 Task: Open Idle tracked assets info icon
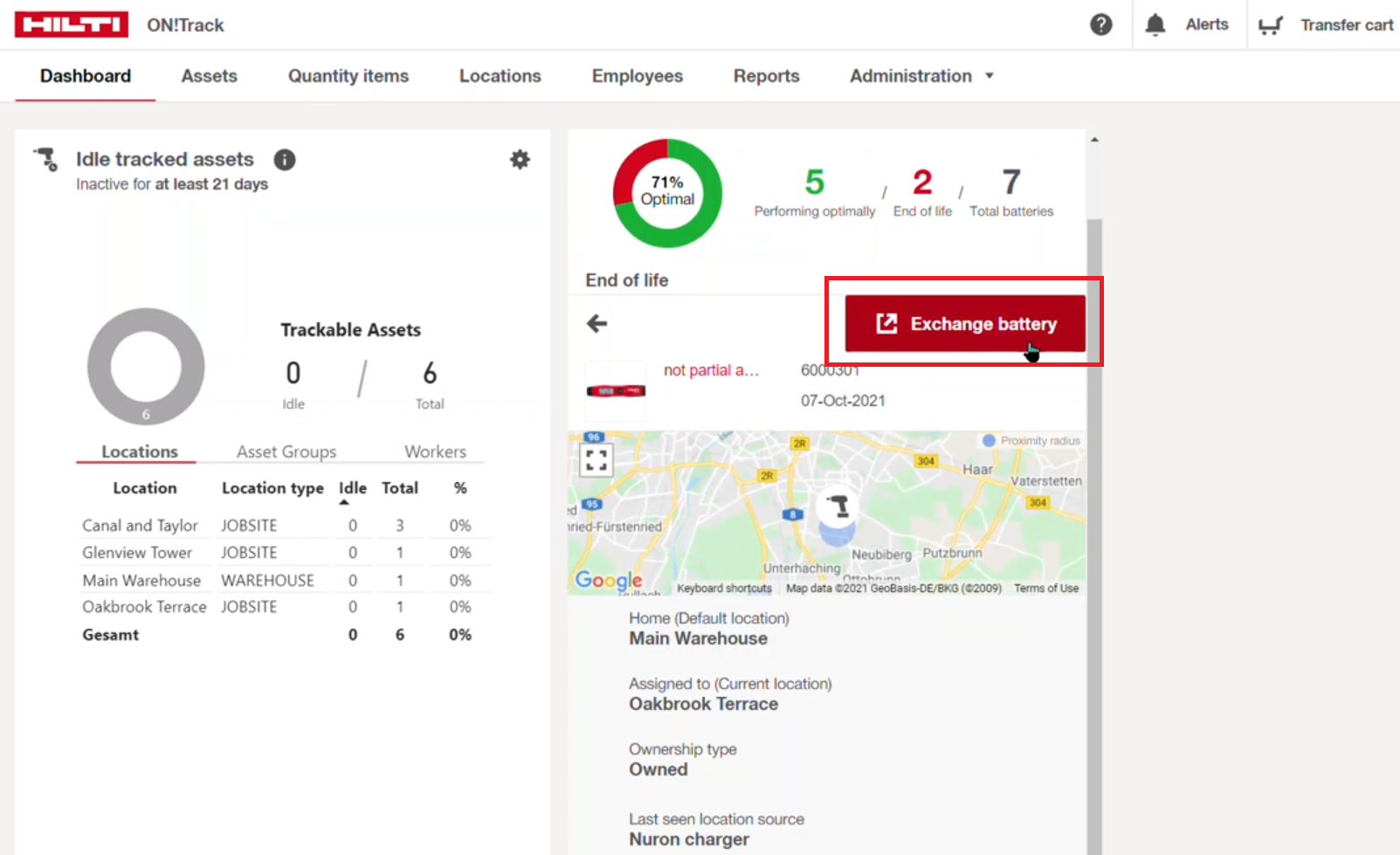click(x=285, y=160)
